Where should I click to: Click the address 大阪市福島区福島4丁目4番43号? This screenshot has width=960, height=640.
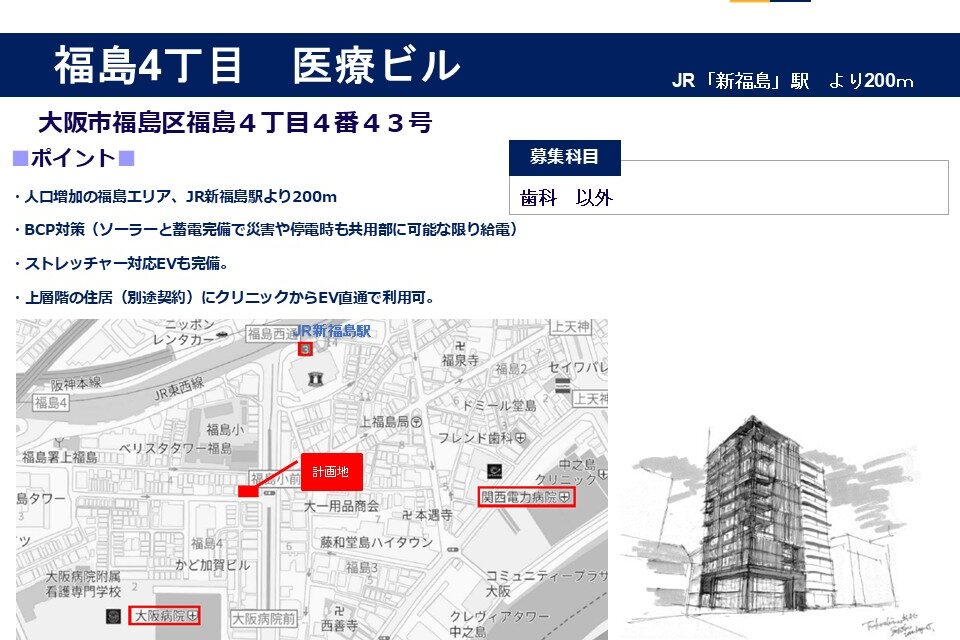[x=235, y=123]
